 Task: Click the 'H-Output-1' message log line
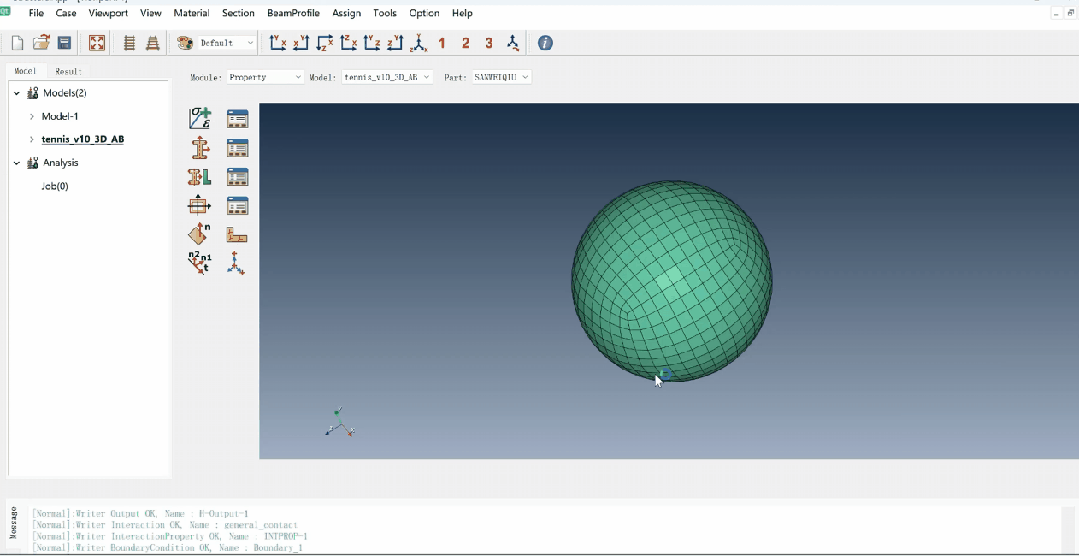140,513
